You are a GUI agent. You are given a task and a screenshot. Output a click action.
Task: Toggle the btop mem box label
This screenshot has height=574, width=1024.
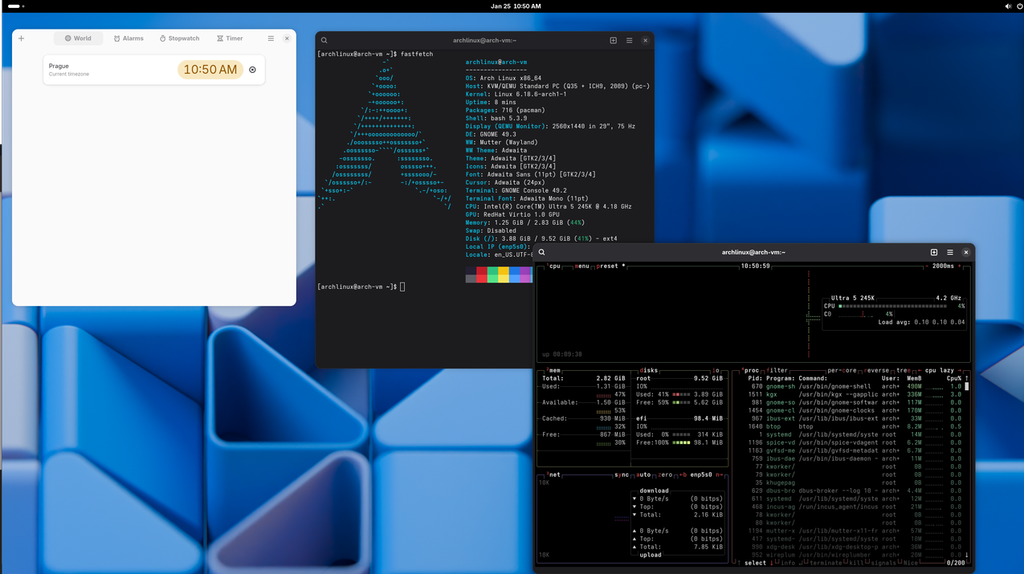pos(554,370)
